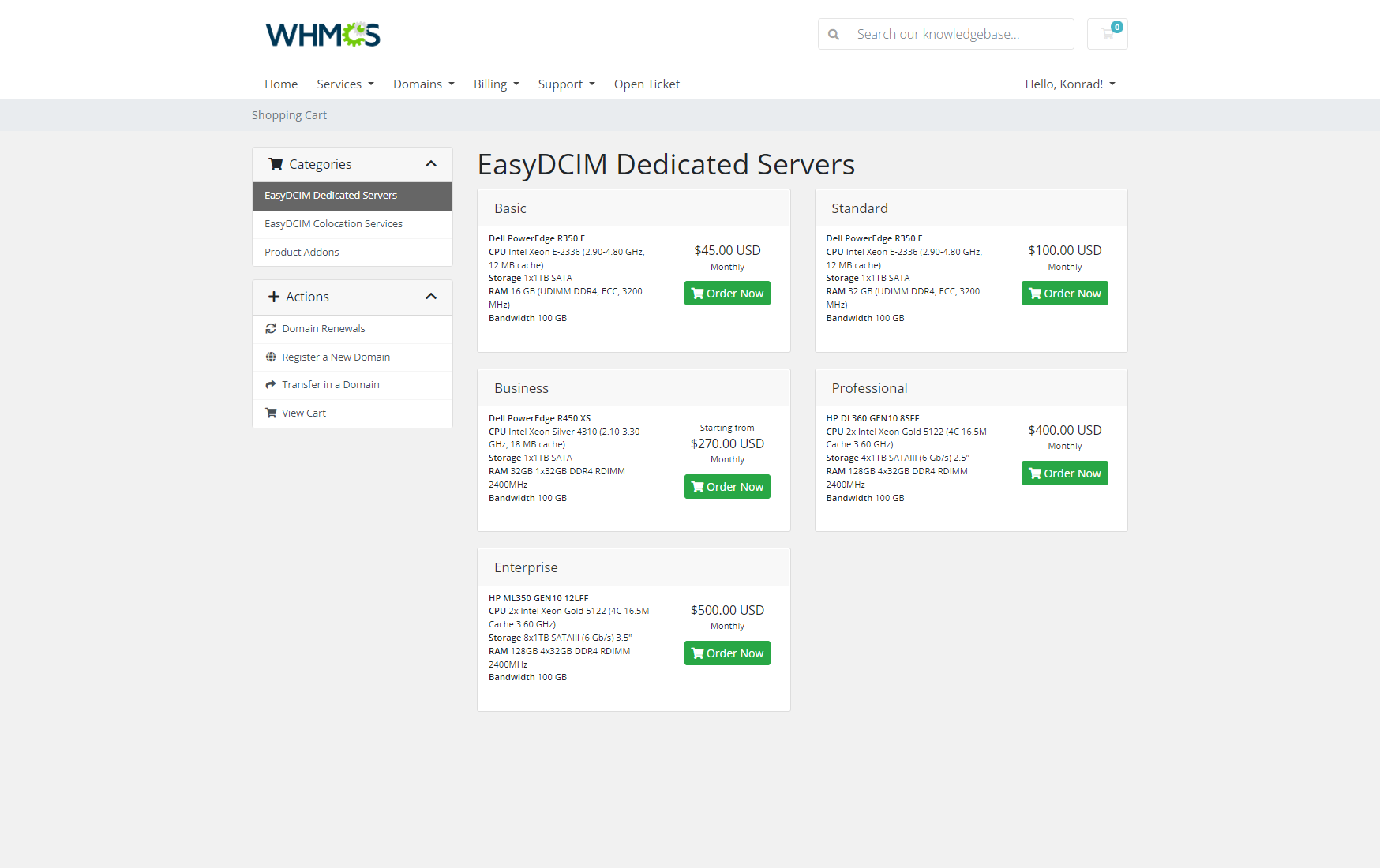Click the Starting from label
Image resolution: width=1380 pixels, height=868 pixels.
tap(727, 428)
